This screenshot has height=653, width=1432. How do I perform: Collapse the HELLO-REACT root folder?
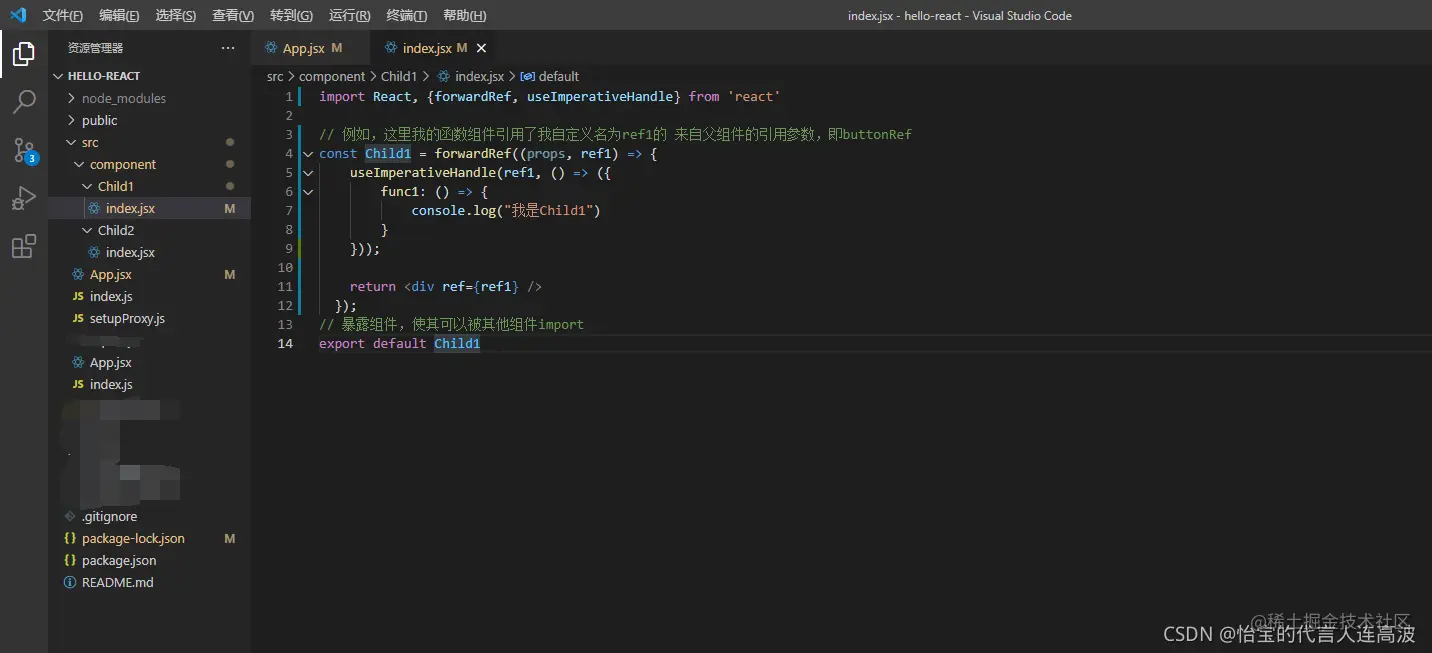pyautogui.click(x=57, y=76)
